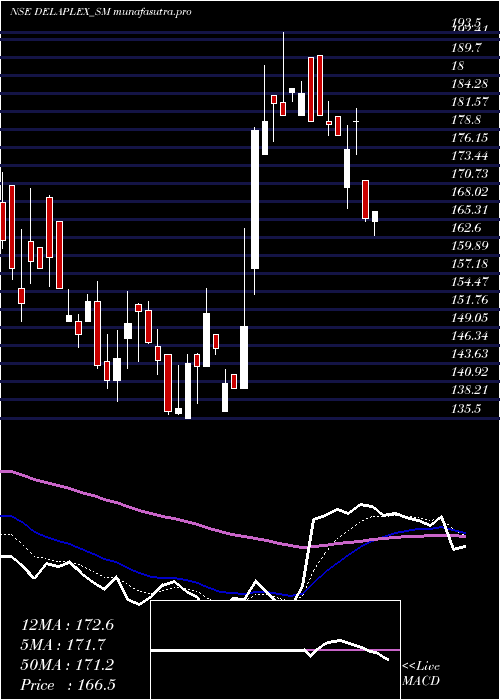Click the 140.92 price axis label
This screenshot has width=500, height=700.
tap(470, 372)
